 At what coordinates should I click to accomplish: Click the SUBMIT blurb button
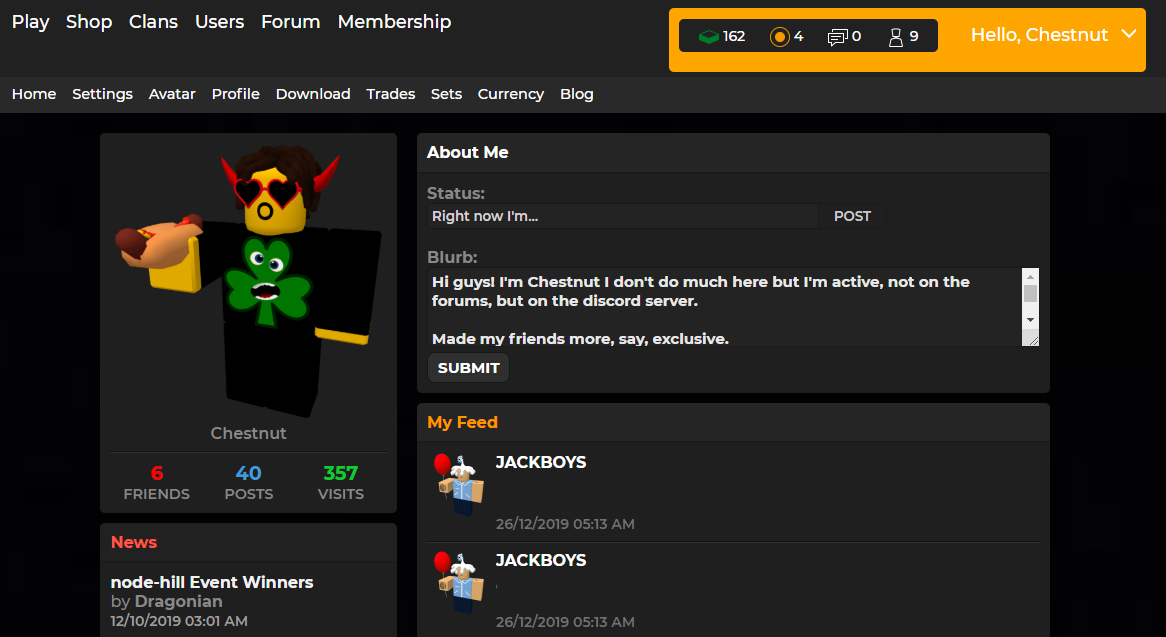[x=468, y=368]
